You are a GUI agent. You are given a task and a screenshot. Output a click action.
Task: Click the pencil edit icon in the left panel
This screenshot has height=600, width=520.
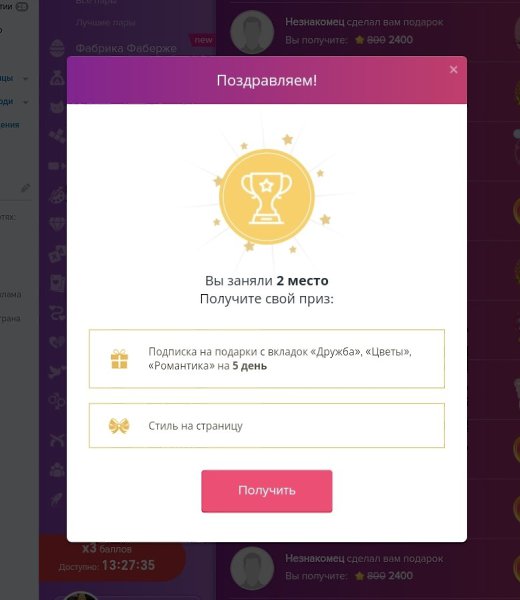click(x=26, y=188)
